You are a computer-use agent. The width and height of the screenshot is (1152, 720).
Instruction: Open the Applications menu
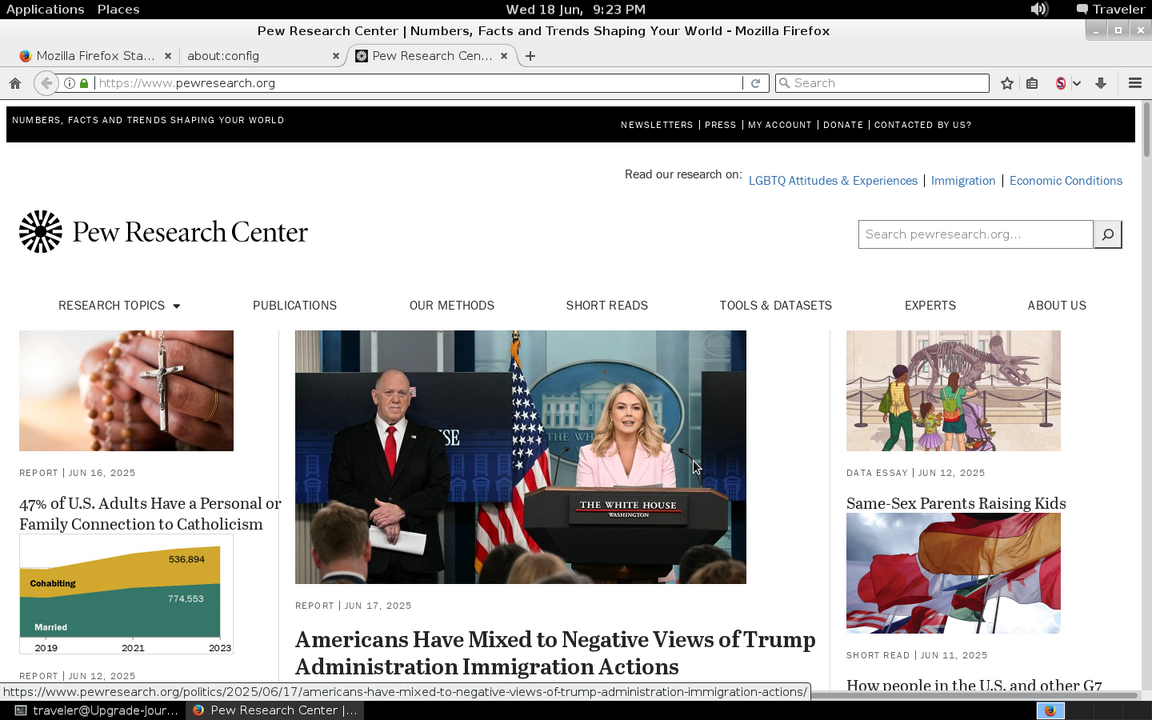45,9
